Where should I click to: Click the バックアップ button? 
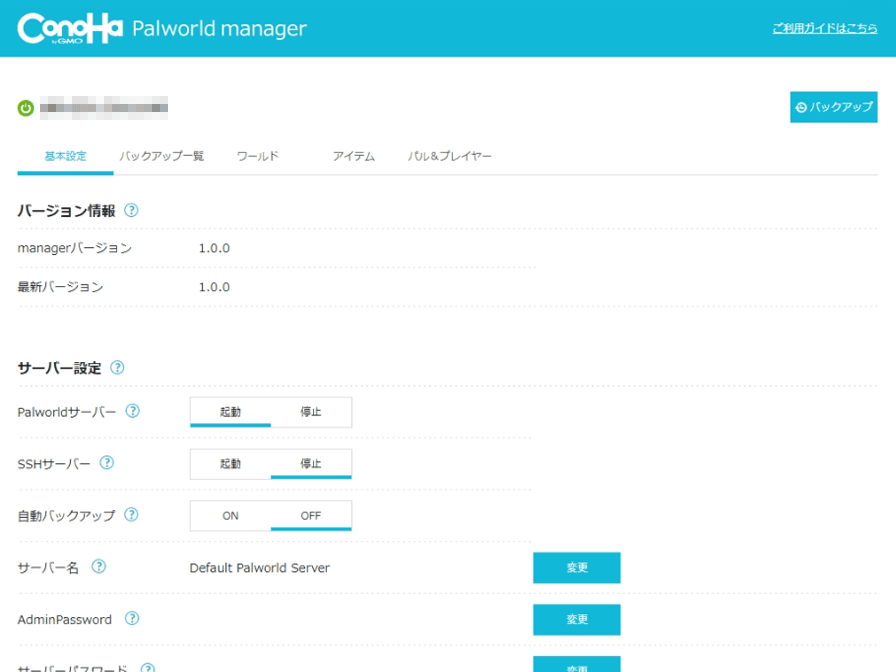pyautogui.click(x=834, y=107)
